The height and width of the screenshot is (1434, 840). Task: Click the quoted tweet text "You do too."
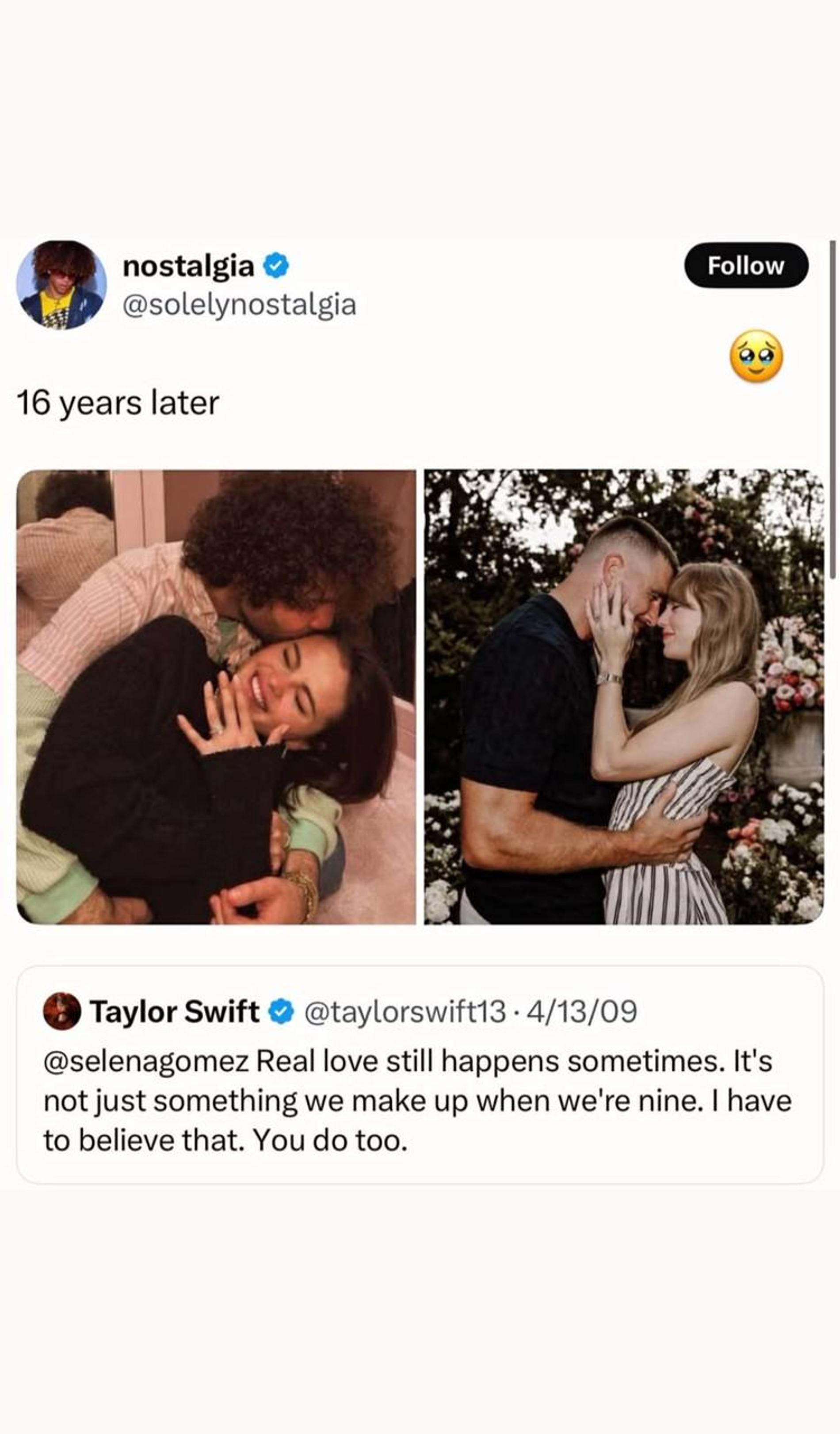[330, 1140]
